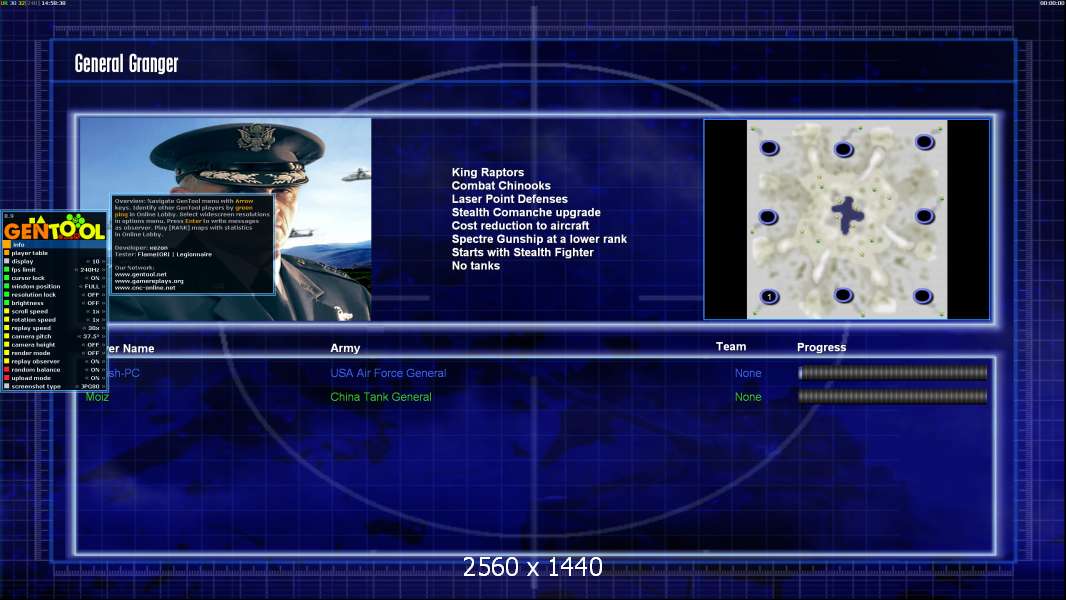This screenshot has width=1066, height=600.
Task: Click the grey square beside screenshot type
Action: click(x=7, y=386)
